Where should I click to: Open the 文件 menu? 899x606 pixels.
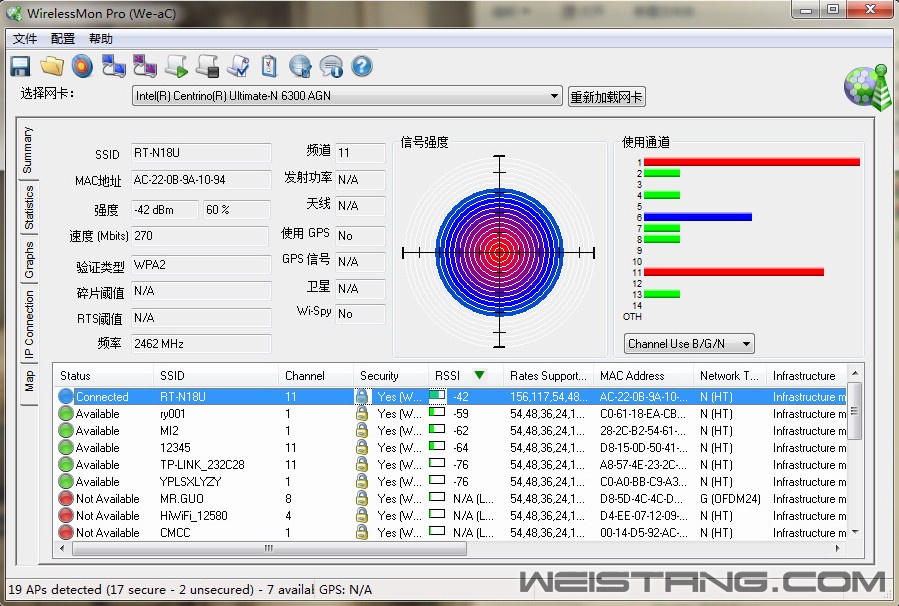point(25,38)
